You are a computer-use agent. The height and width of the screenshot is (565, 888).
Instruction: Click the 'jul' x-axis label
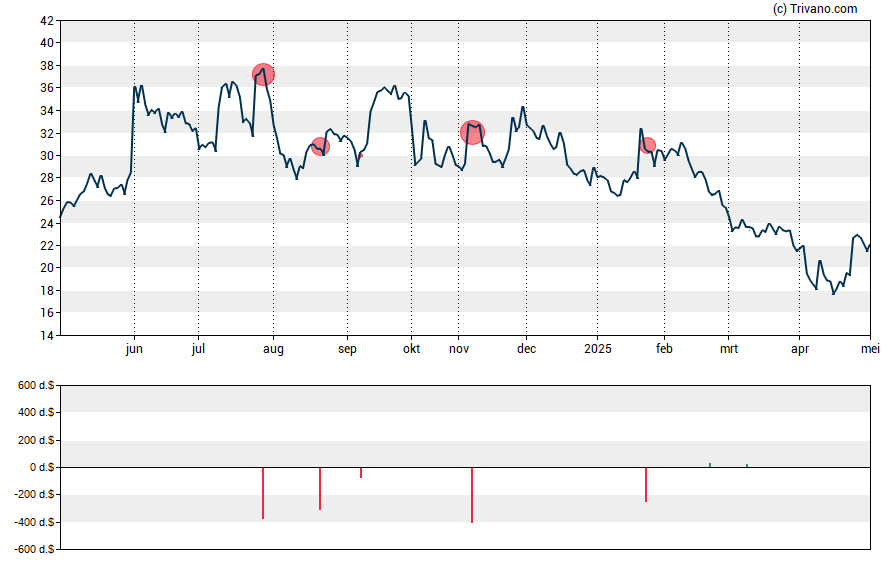pos(198,349)
